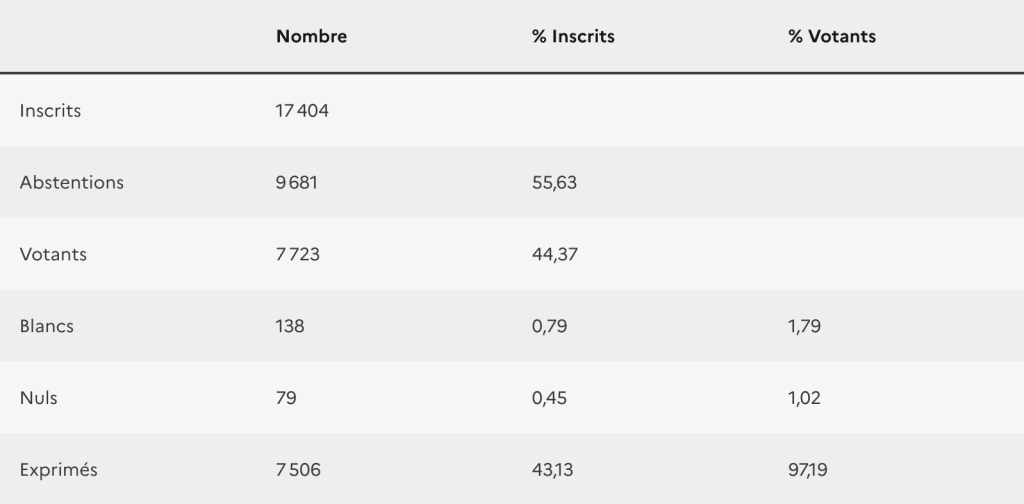1024x504 pixels.
Task: Click the Blancs row label
Action: (x=47, y=326)
